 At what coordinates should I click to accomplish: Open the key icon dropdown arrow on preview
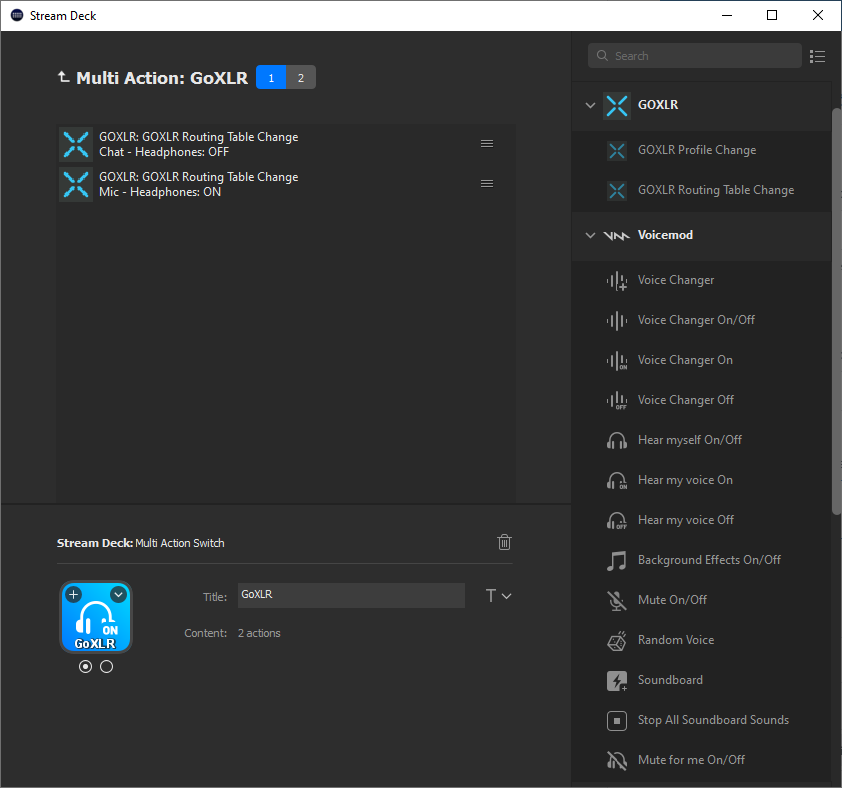(119, 595)
